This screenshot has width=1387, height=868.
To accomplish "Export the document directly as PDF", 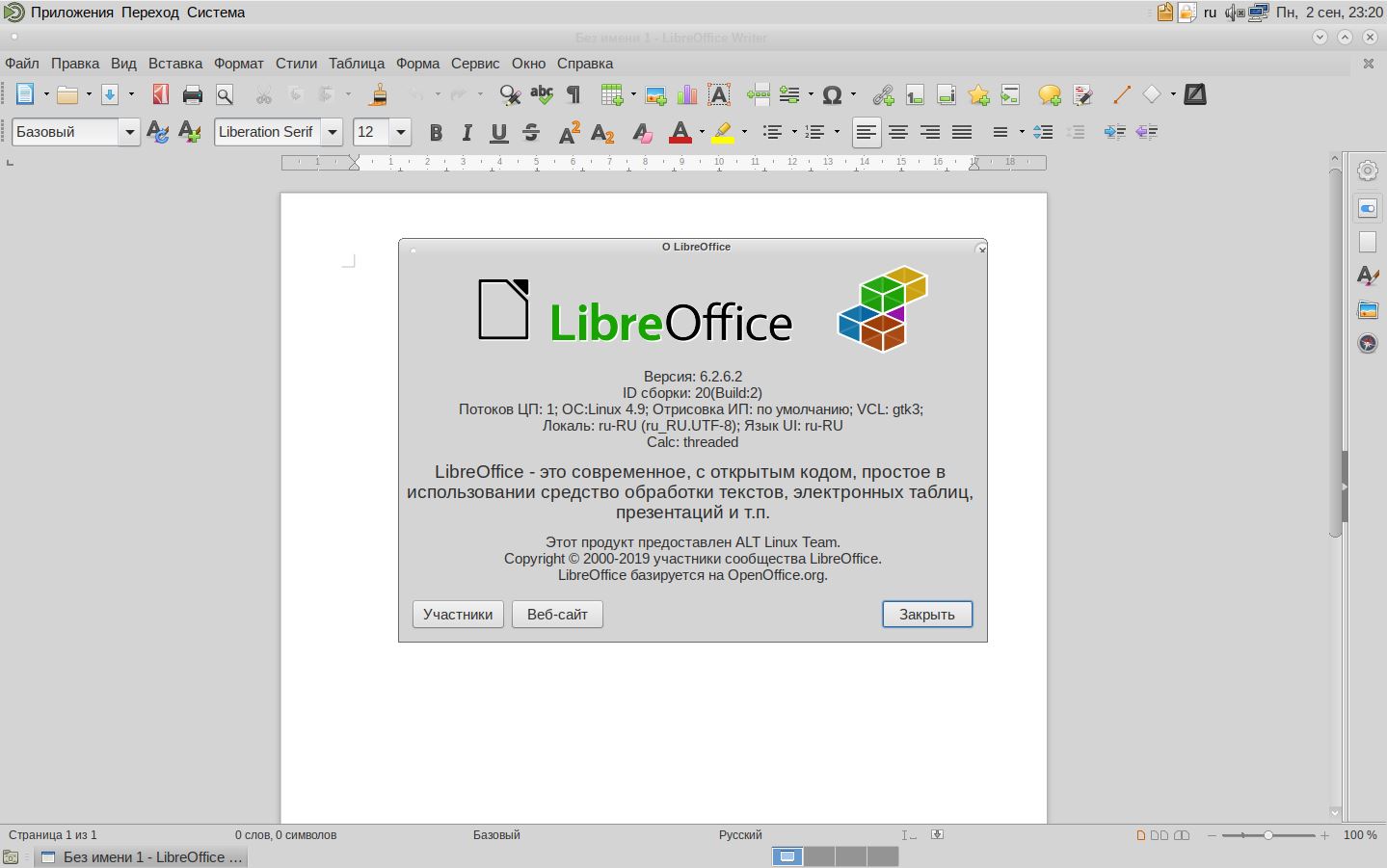I will click(160, 94).
